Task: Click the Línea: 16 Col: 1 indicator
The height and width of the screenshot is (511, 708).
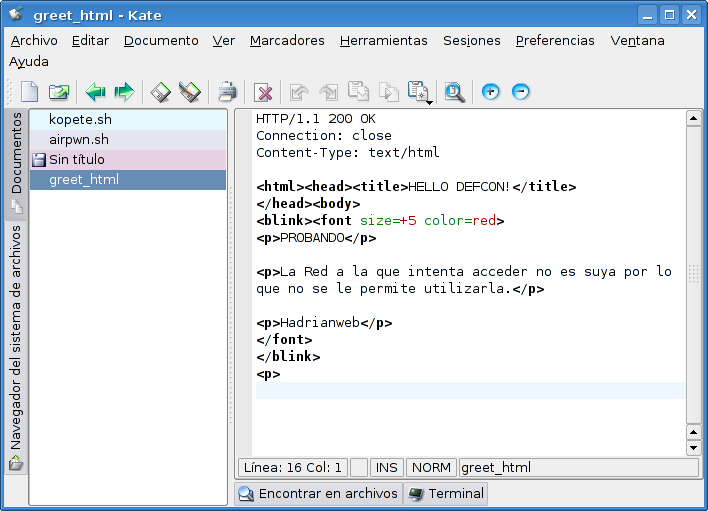Action: point(293,468)
